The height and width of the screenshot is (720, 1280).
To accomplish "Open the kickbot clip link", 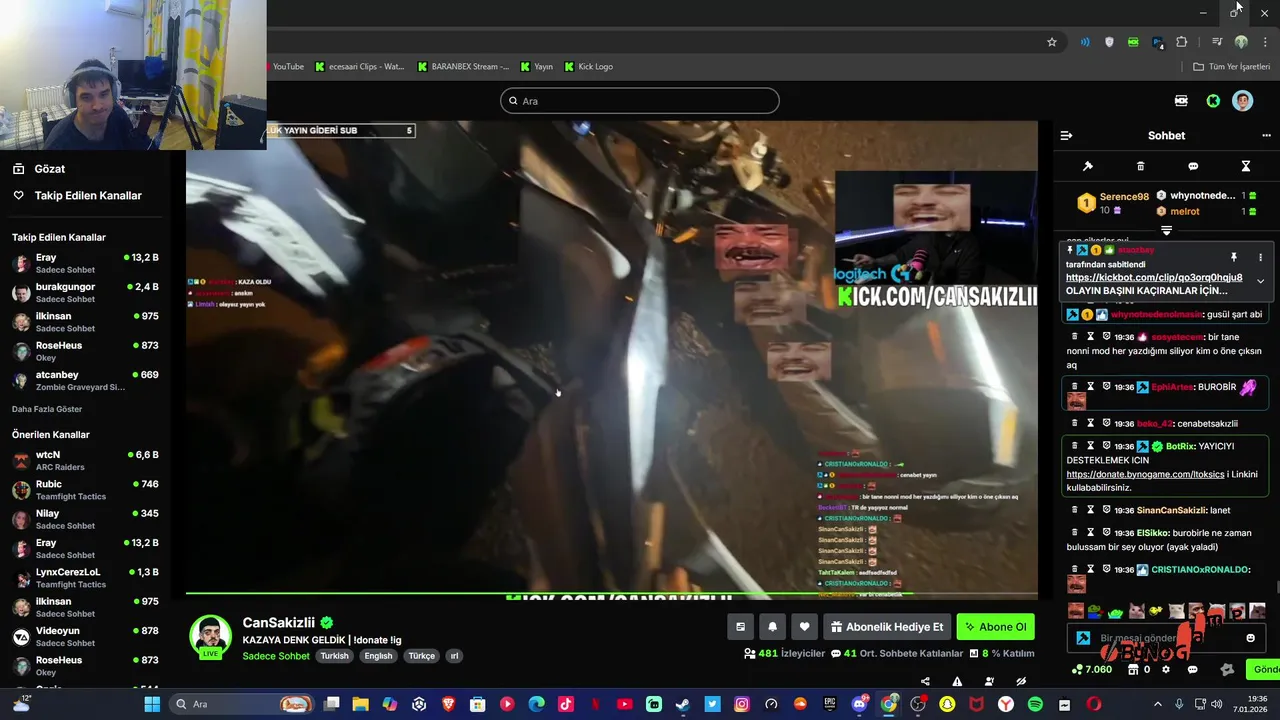I will pyautogui.click(x=1154, y=277).
